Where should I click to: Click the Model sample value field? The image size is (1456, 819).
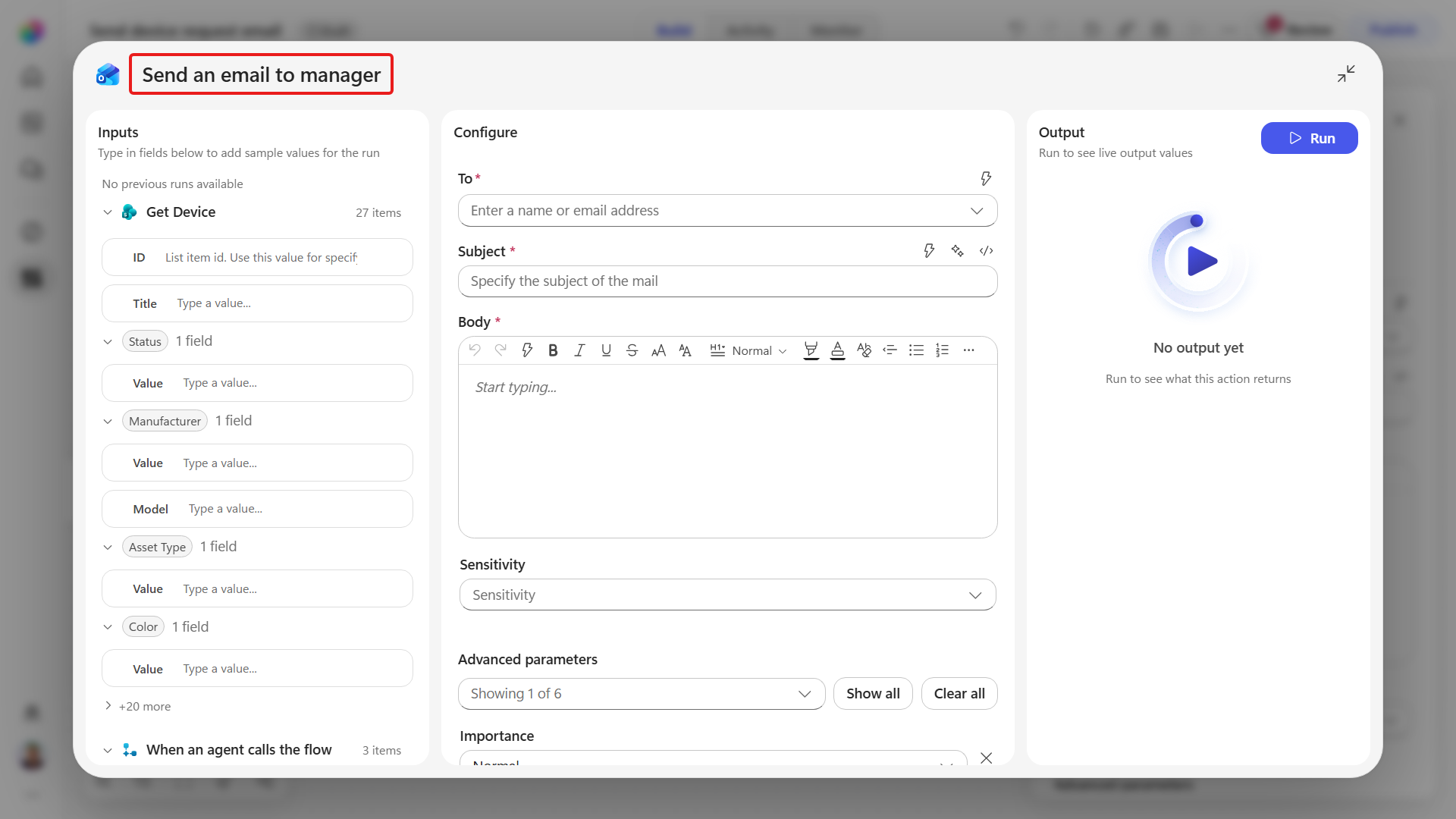257,509
